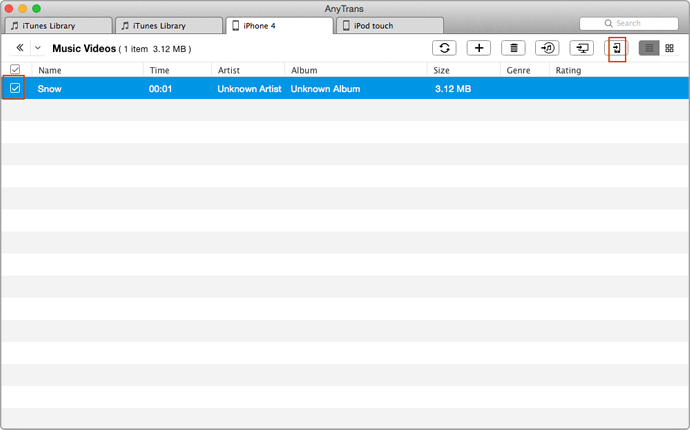Viewport: 690px width, 430px height.
Task: Sort by the Time column header
Action: click(x=177, y=70)
